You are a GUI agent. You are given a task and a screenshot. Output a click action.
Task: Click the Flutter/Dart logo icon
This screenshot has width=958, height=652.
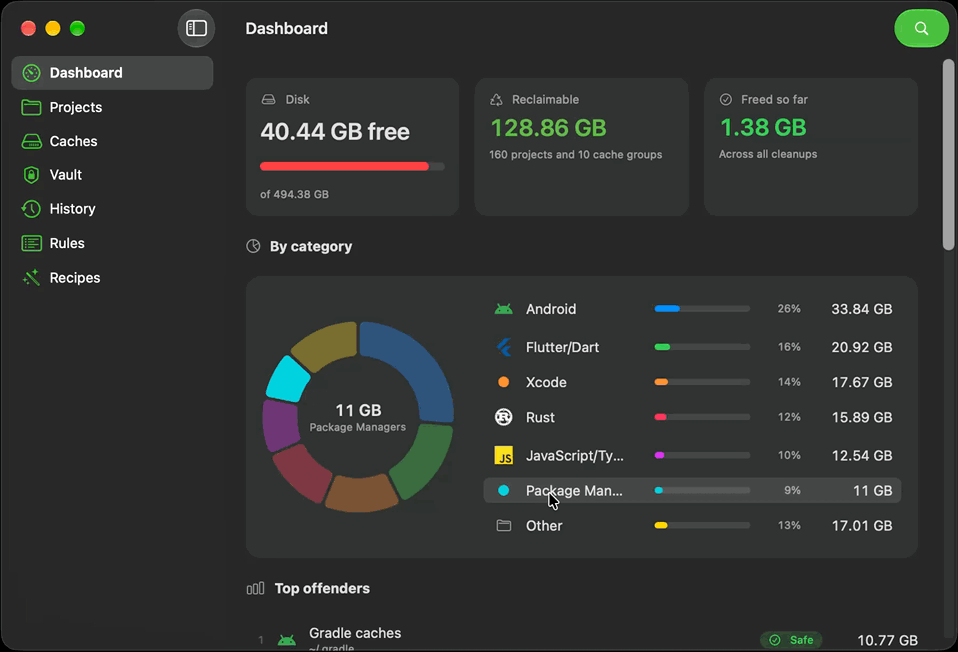click(503, 347)
